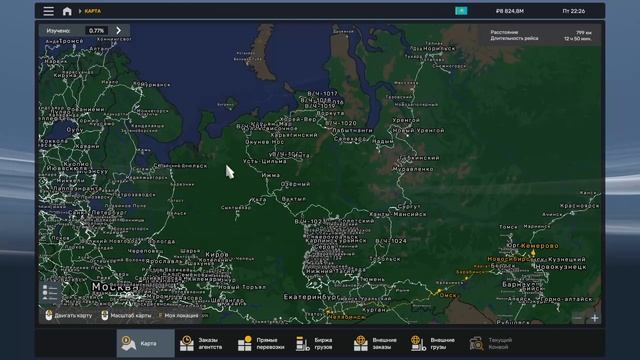Select Муравленко city label
This screenshot has height=360, width=640.
point(413,169)
